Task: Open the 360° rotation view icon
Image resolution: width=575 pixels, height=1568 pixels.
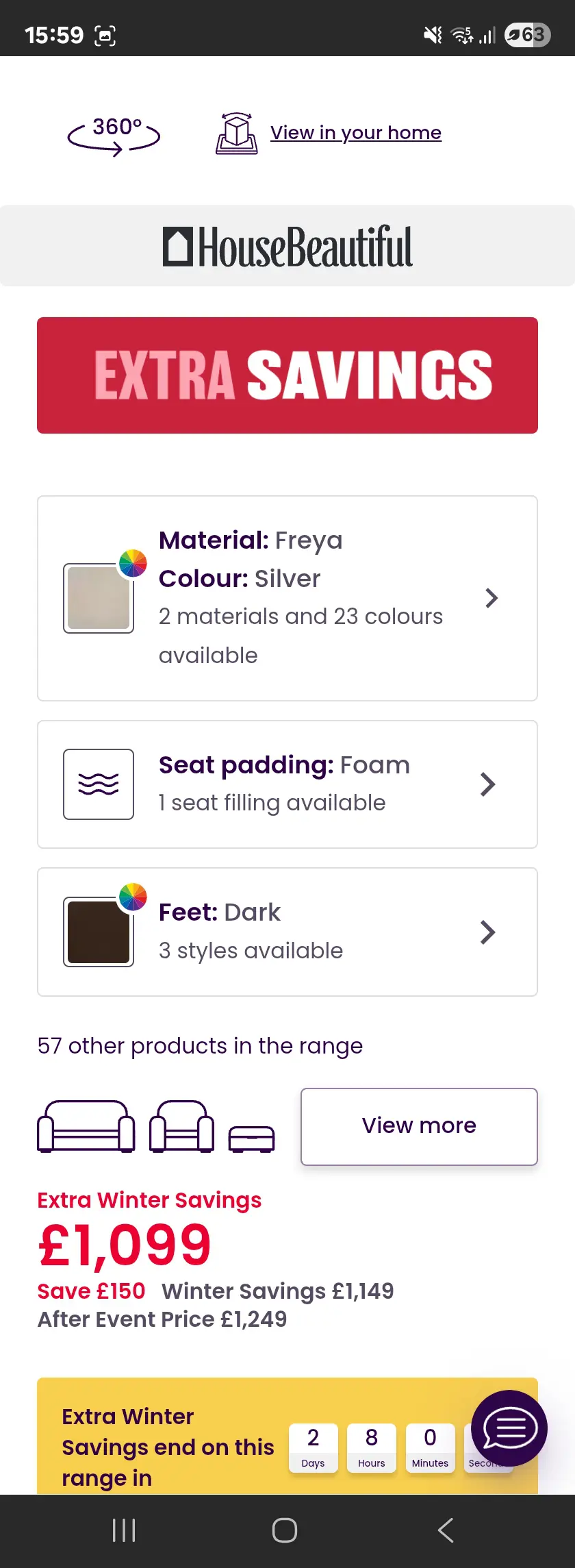Action: [x=114, y=134]
